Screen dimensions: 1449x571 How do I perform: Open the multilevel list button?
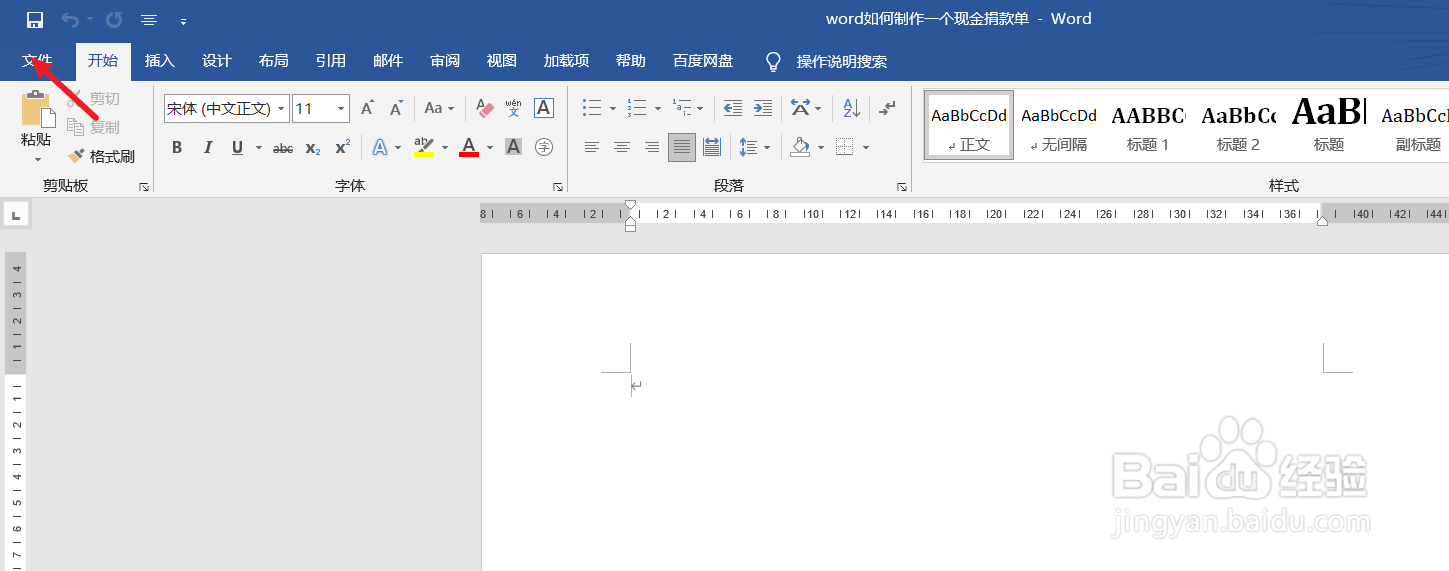pyautogui.click(x=681, y=108)
